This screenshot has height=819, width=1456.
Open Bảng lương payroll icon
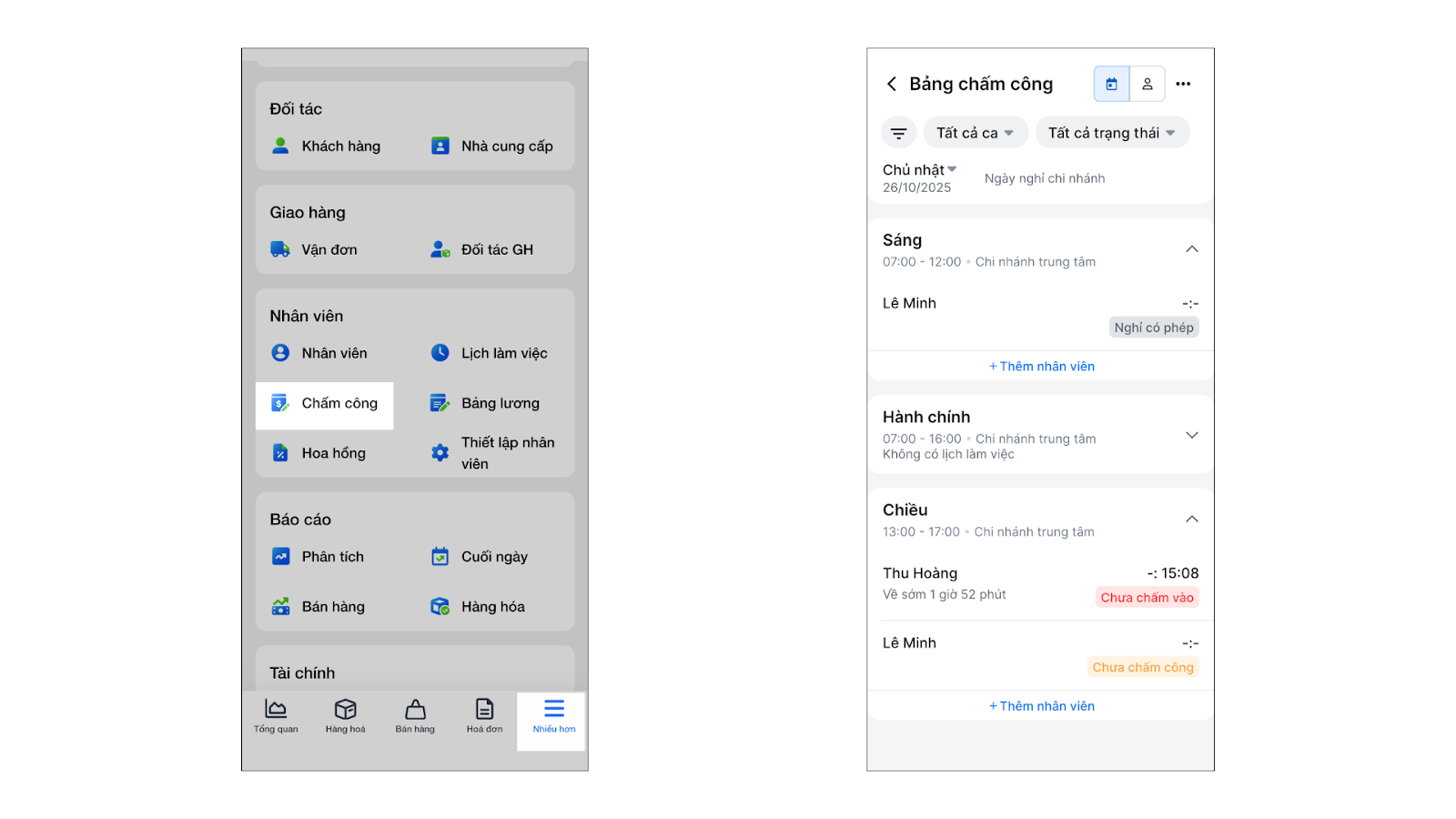[440, 403]
